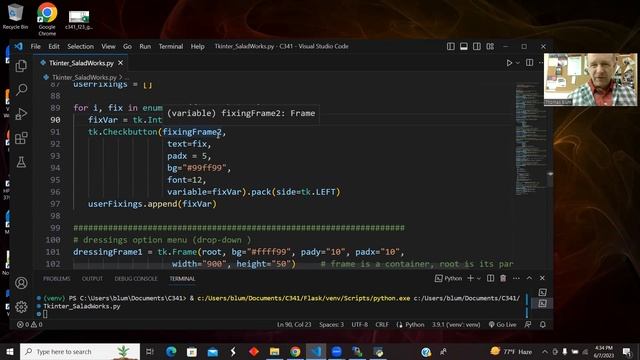Open notifications bell in status bar
The image size is (640, 360).
coord(543,324)
